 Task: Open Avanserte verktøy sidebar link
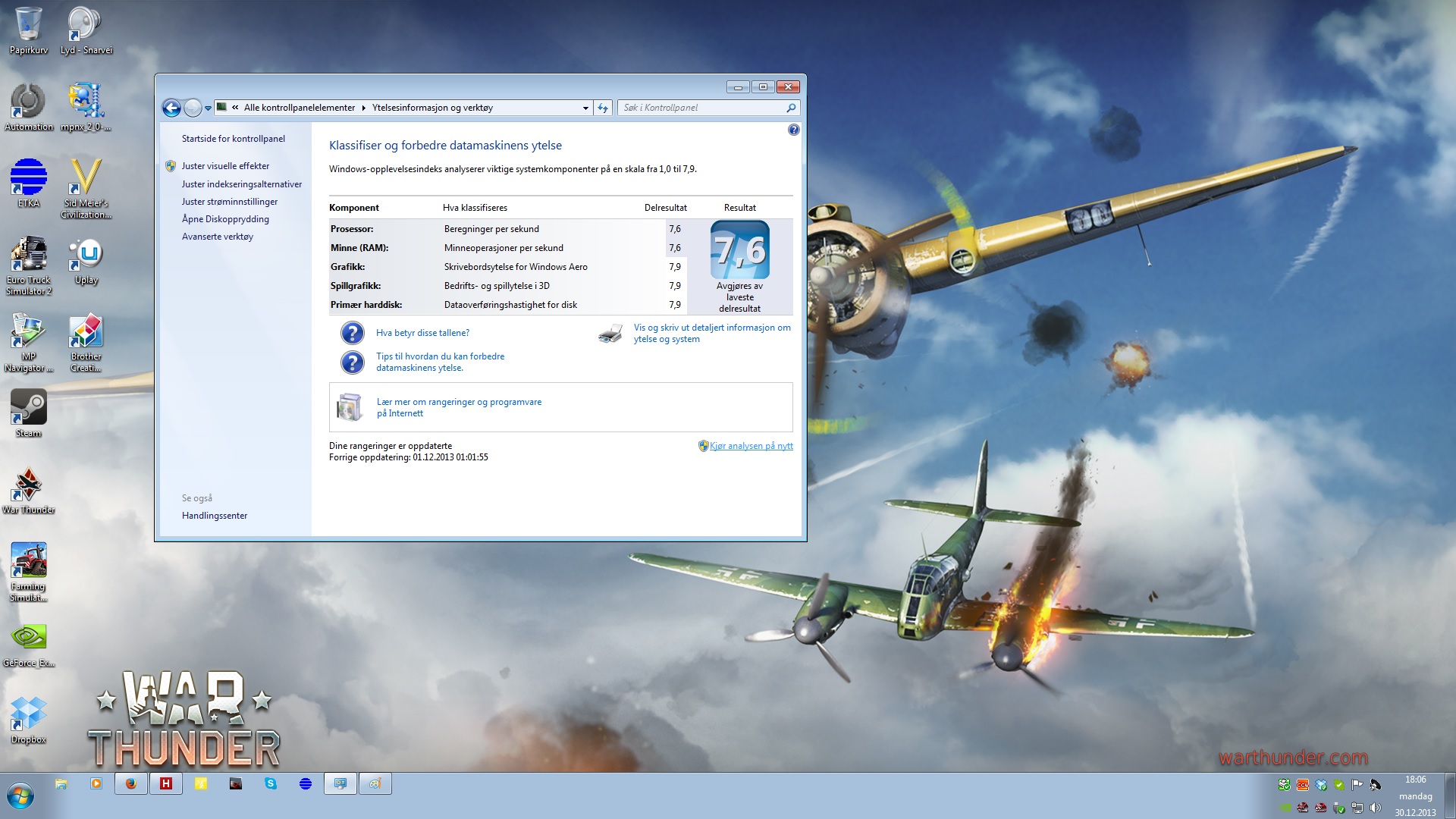point(218,237)
